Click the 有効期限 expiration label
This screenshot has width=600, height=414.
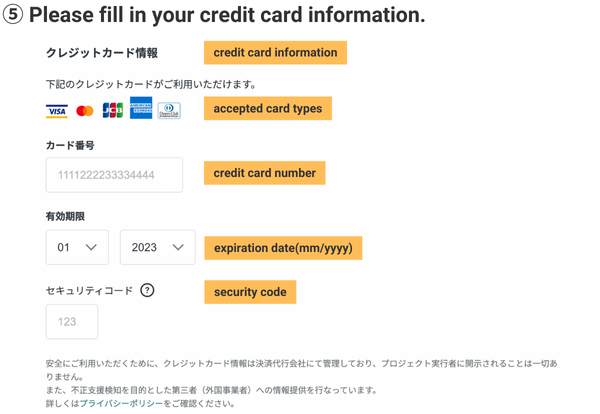point(65,216)
